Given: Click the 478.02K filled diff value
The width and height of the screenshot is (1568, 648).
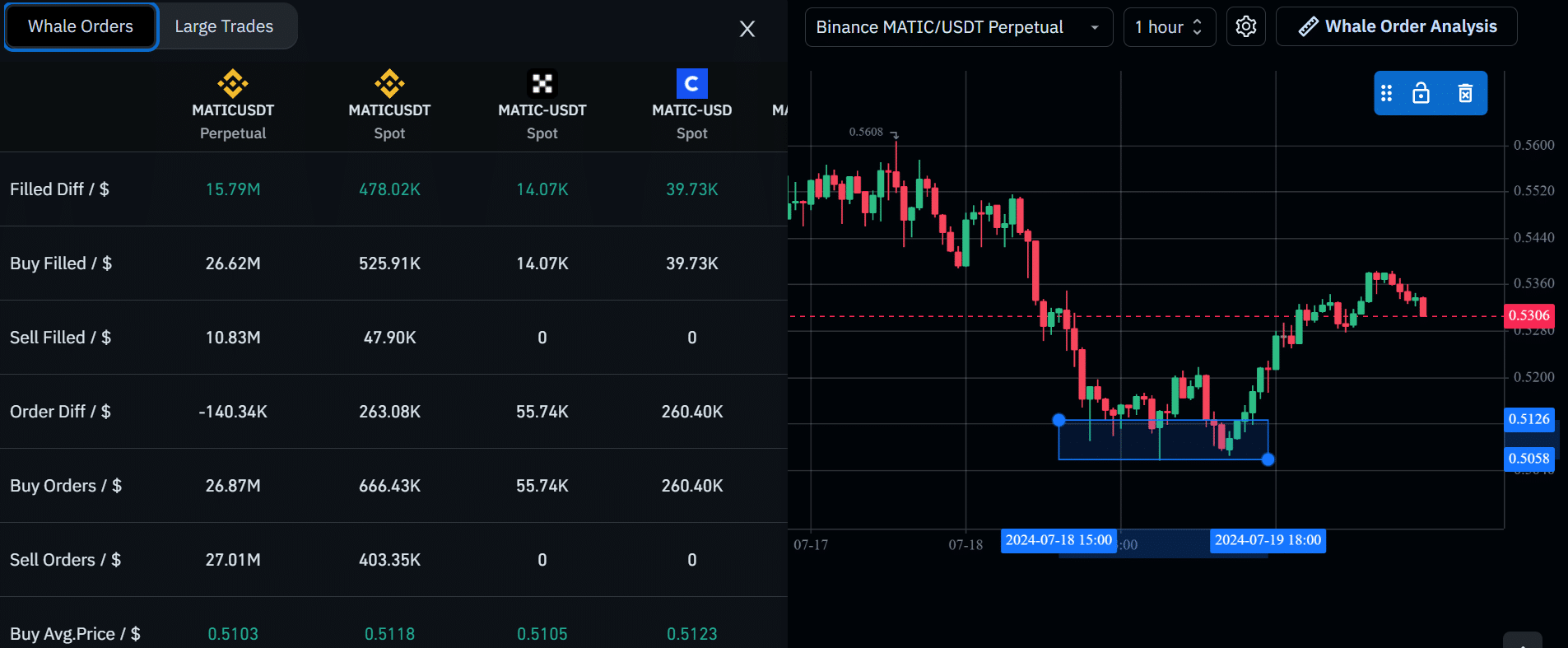Looking at the screenshot, I should [389, 189].
